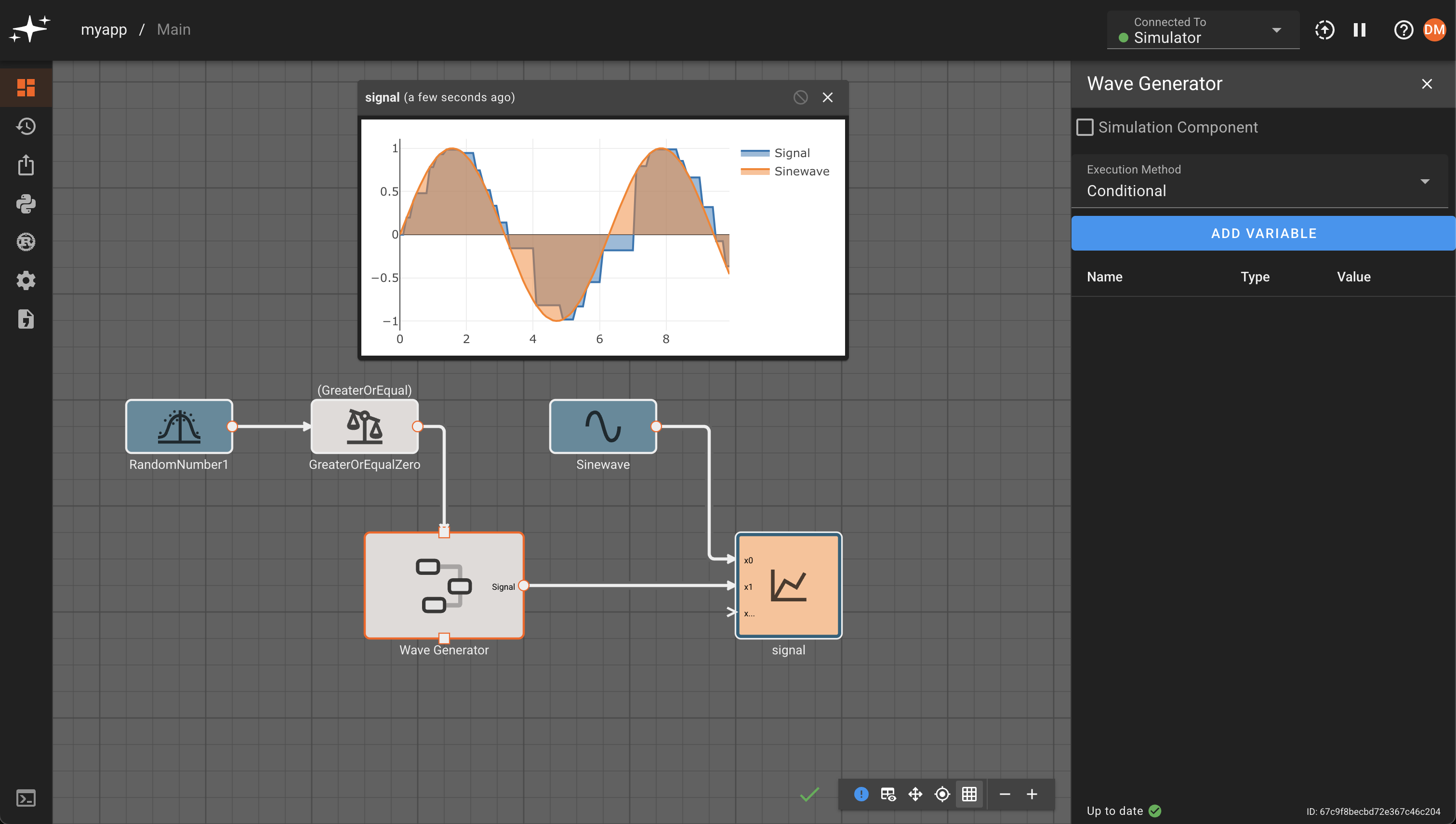Zoom in with the plus button
The height and width of the screenshot is (824, 1456).
(1032, 795)
